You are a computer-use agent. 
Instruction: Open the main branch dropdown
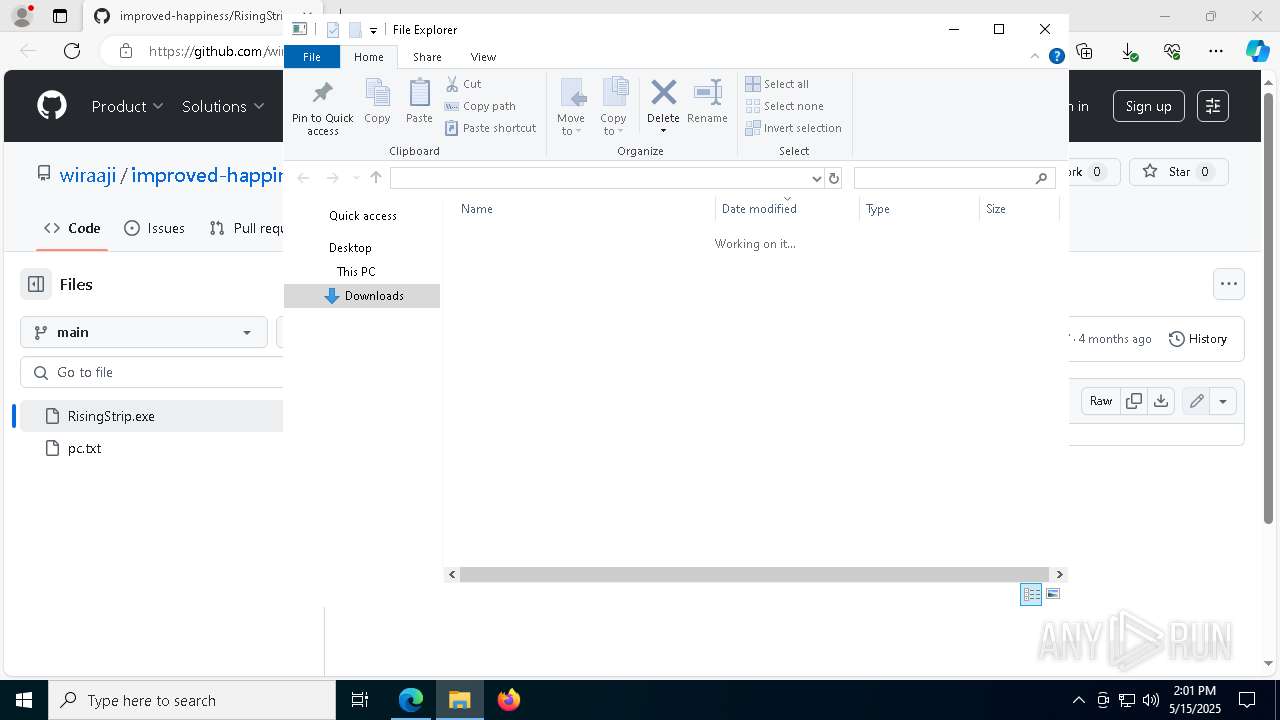click(x=144, y=332)
